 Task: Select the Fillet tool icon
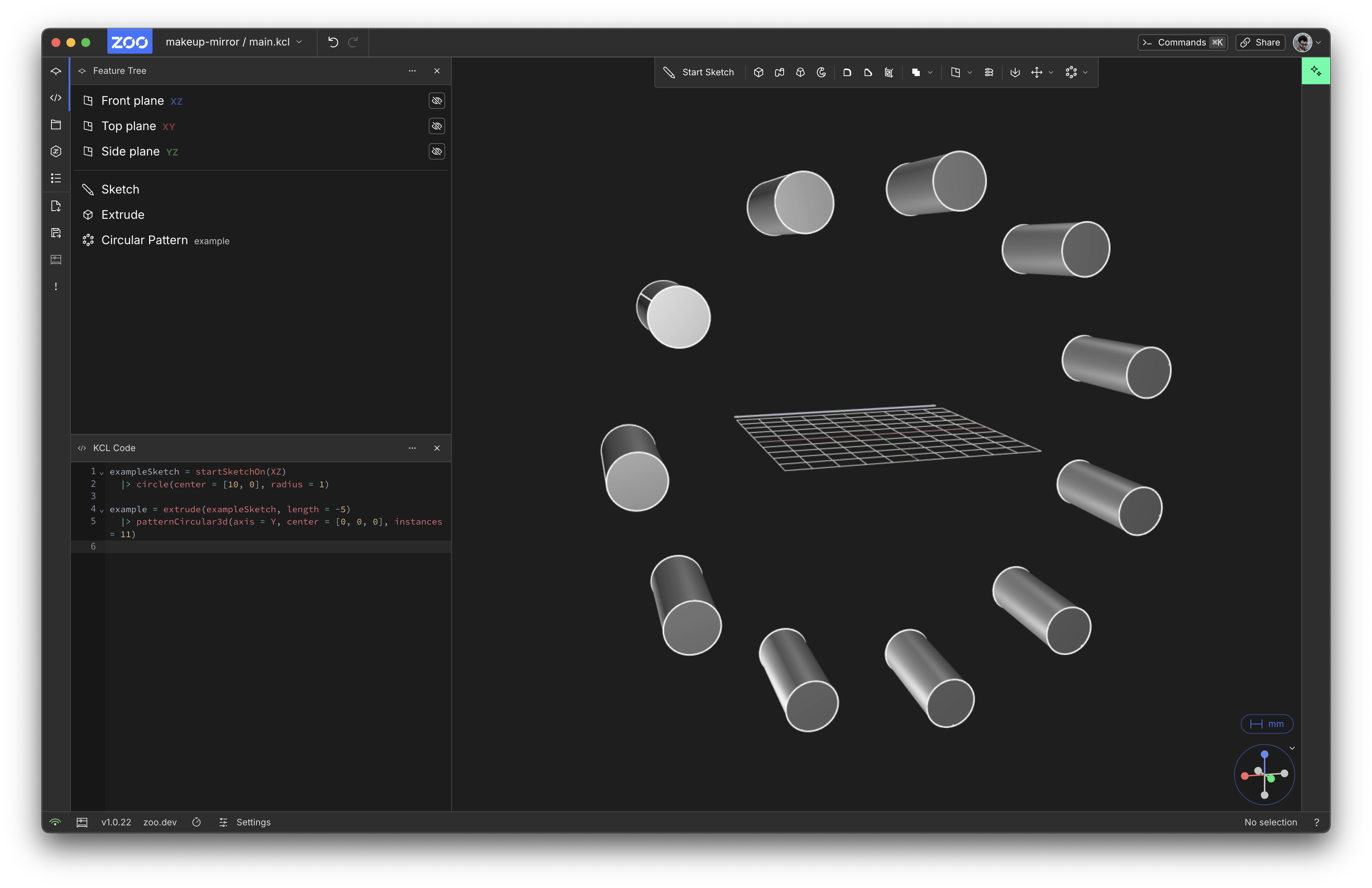847,73
